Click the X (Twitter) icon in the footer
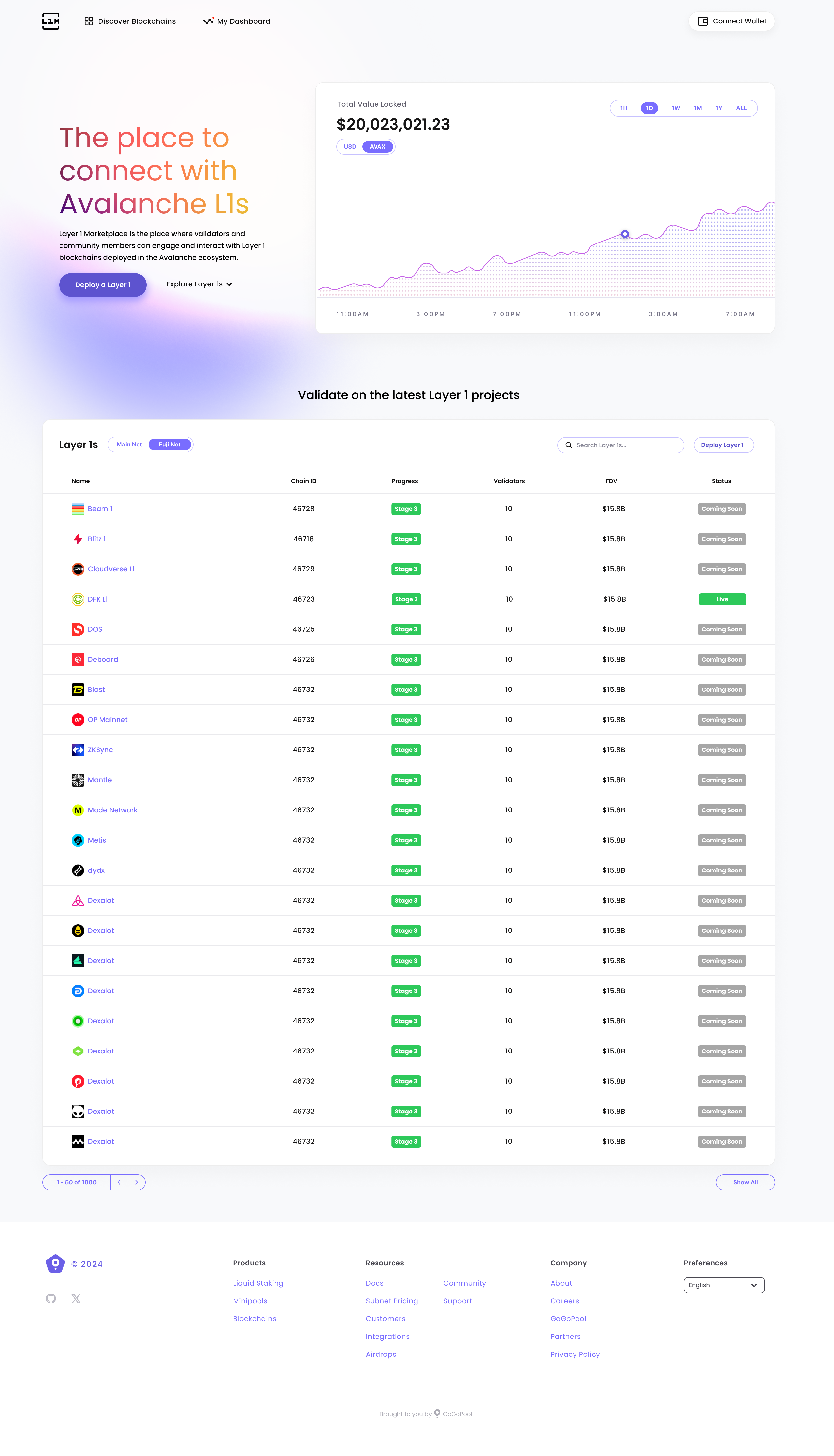Viewport: 834px width, 1456px height. (76, 1298)
